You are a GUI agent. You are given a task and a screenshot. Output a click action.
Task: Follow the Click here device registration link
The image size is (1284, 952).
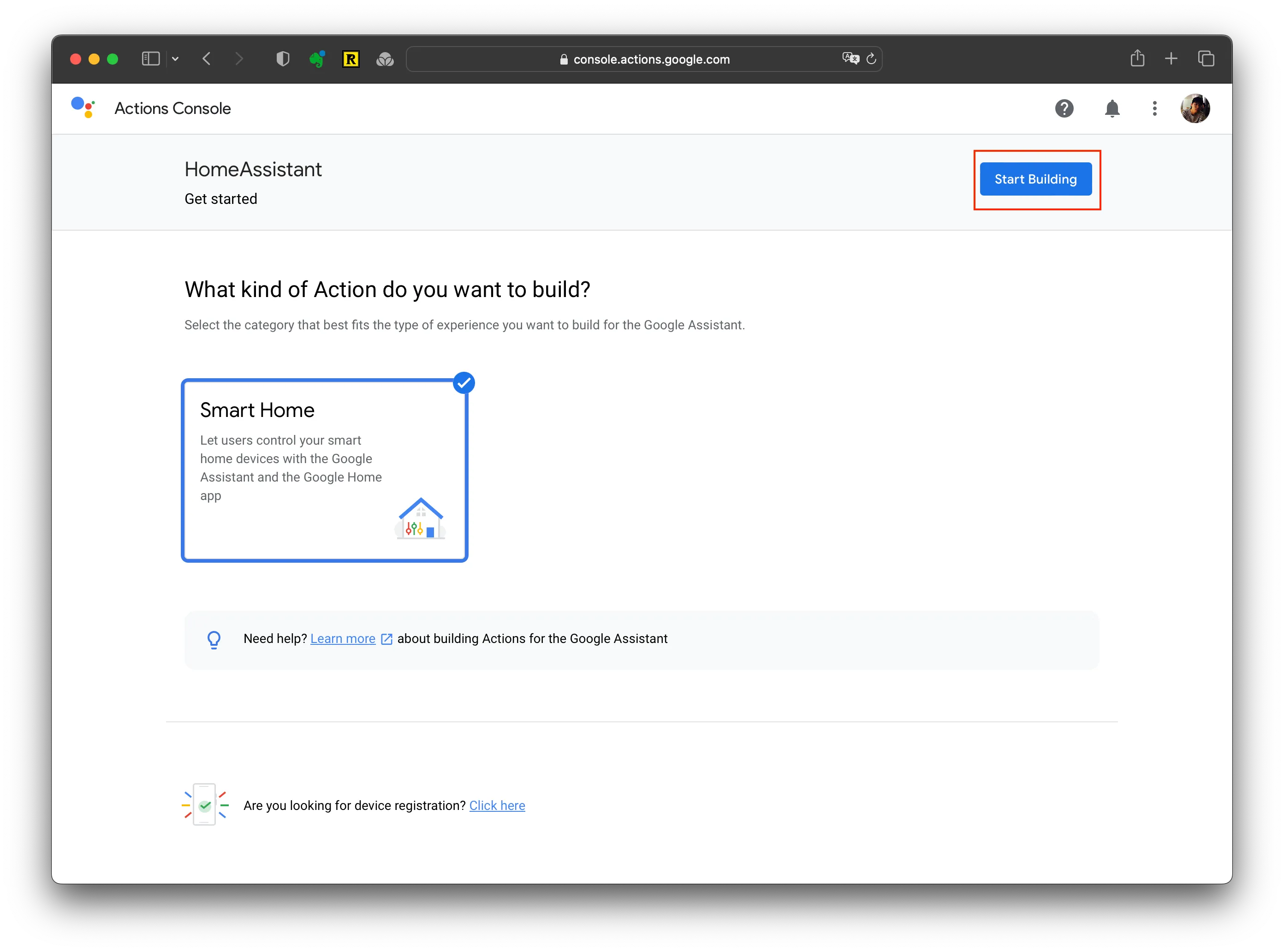pos(497,805)
